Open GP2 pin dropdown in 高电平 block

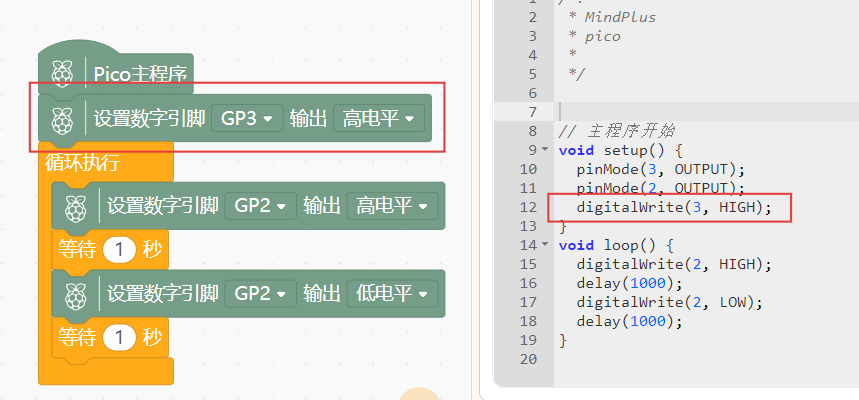coord(261,206)
